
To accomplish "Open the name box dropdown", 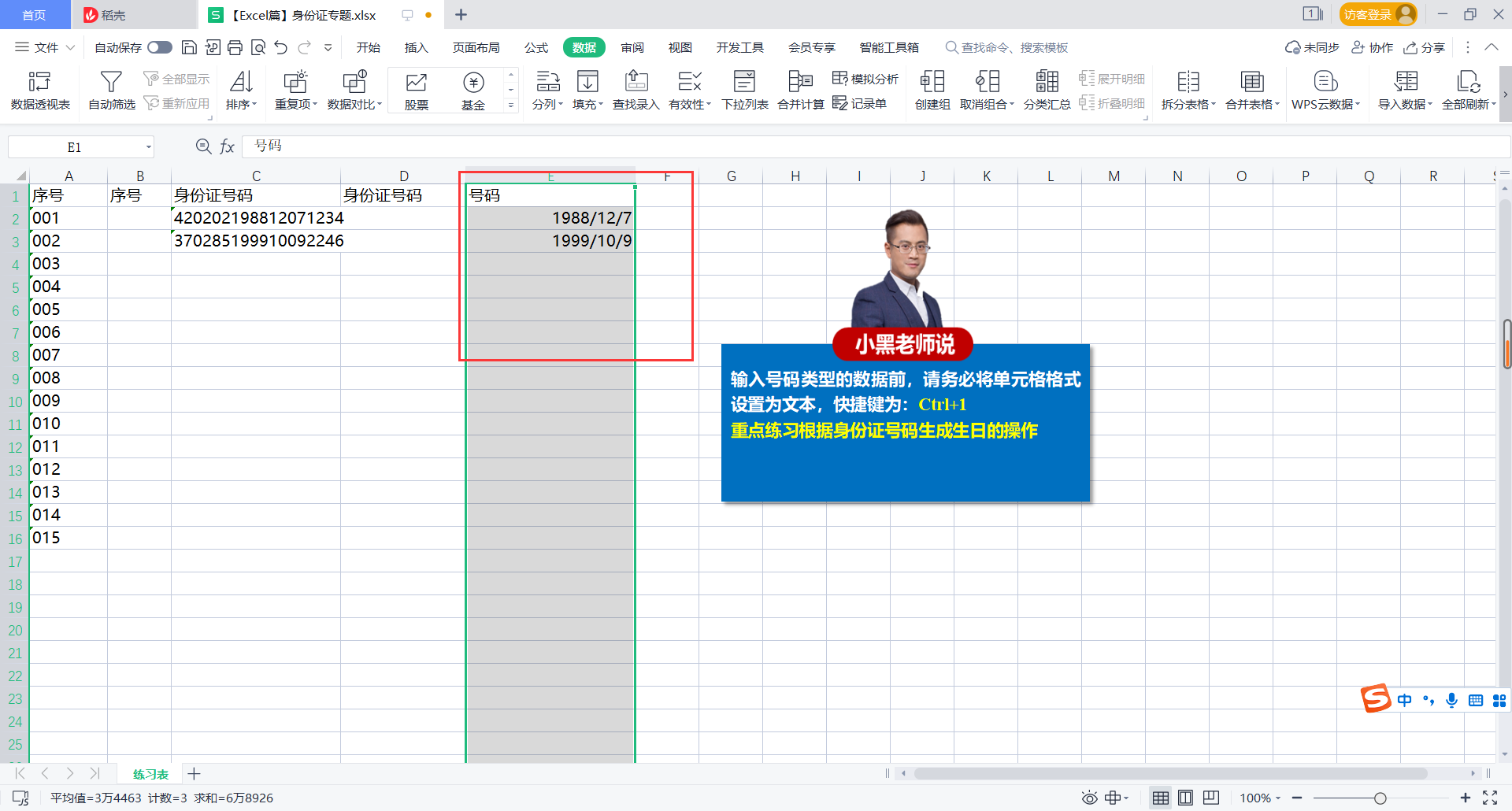I will (149, 146).
